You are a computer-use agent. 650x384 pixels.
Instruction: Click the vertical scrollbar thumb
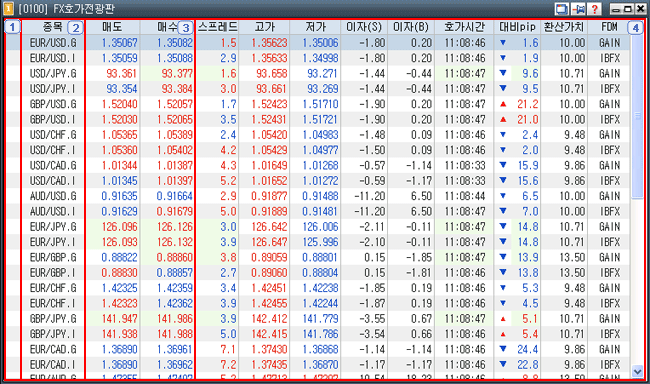637,116
